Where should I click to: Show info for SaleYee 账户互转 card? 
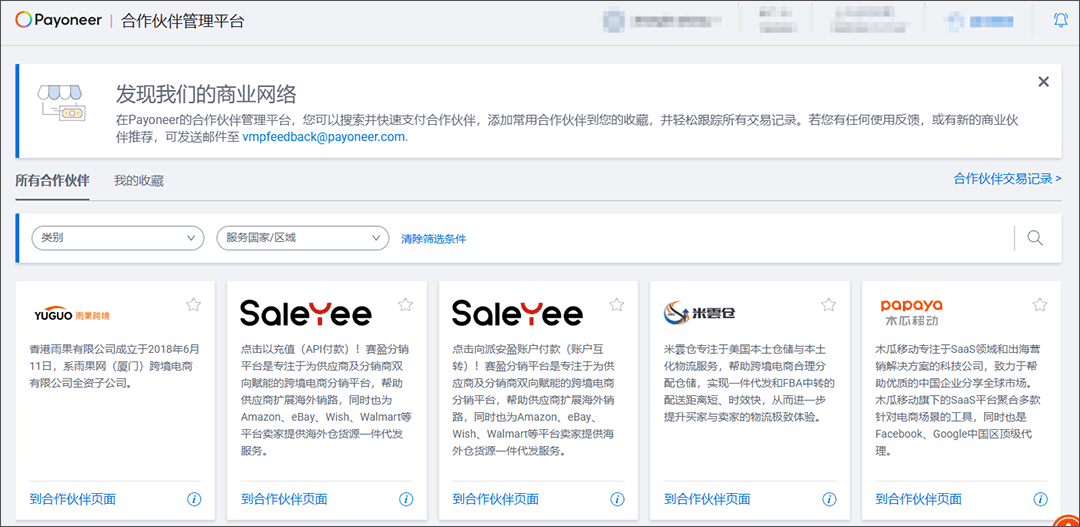(618, 499)
